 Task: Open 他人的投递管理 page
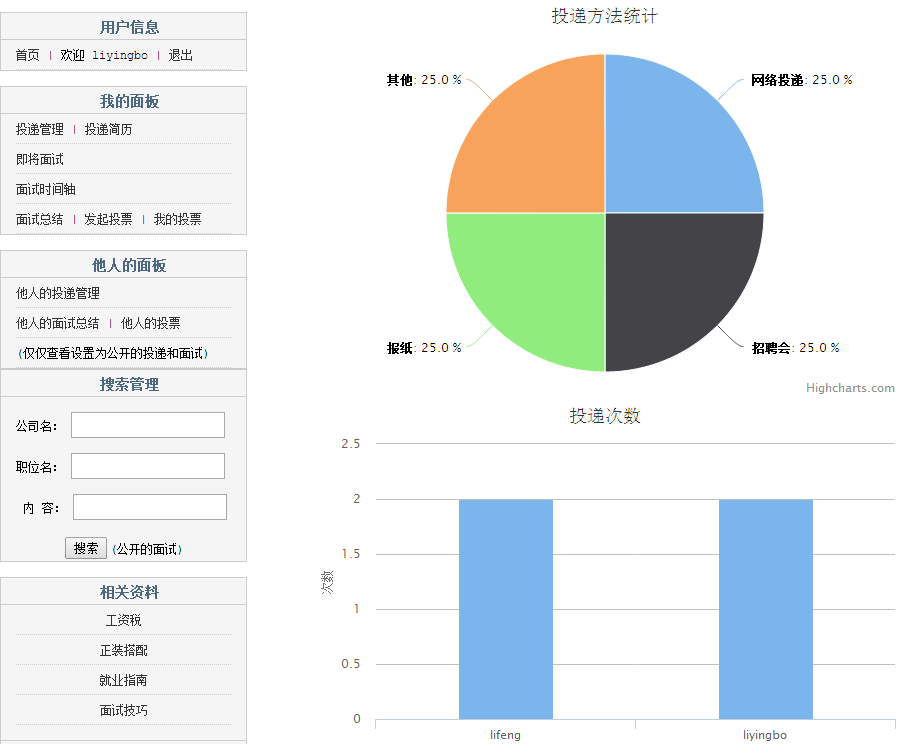[x=58, y=294]
